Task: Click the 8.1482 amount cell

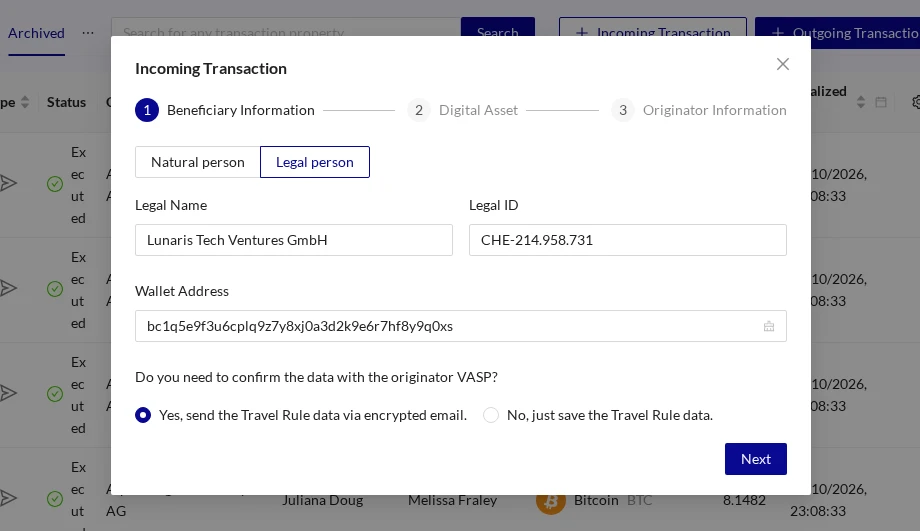Action: tap(744, 500)
